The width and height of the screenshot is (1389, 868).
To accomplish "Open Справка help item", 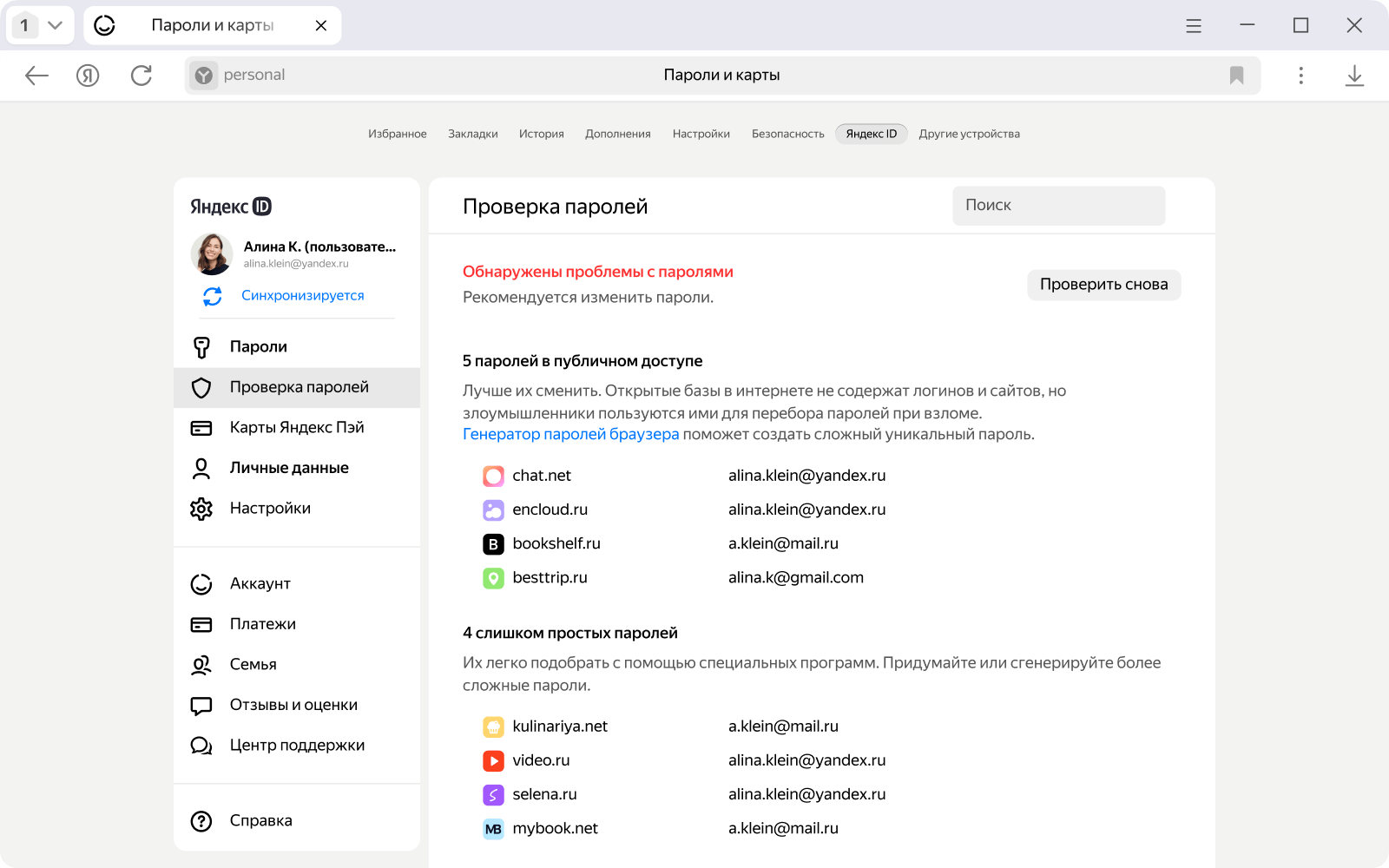I will [297, 821].
